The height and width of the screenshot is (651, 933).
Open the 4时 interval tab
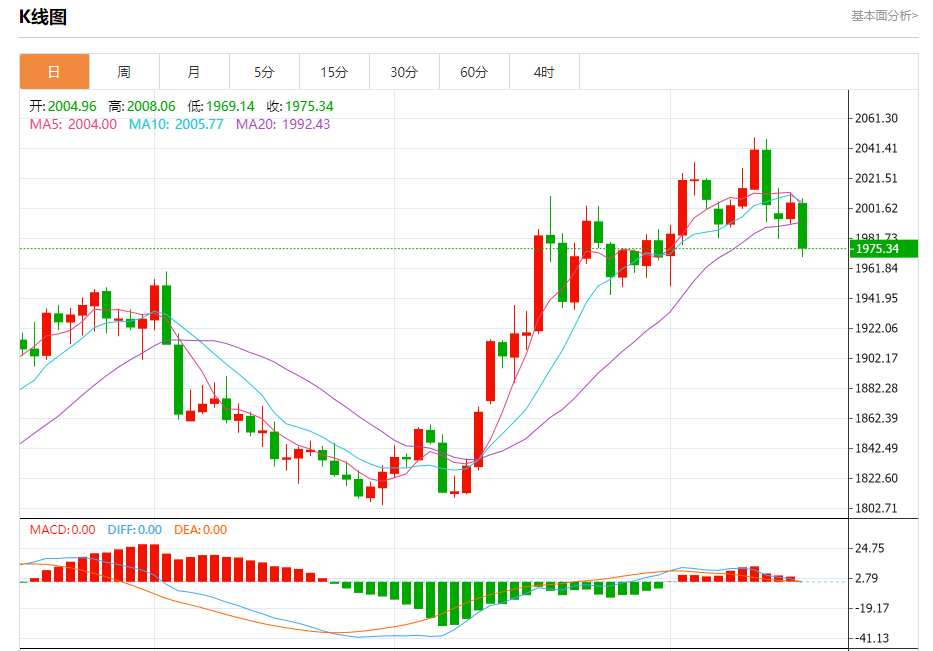(544, 72)
